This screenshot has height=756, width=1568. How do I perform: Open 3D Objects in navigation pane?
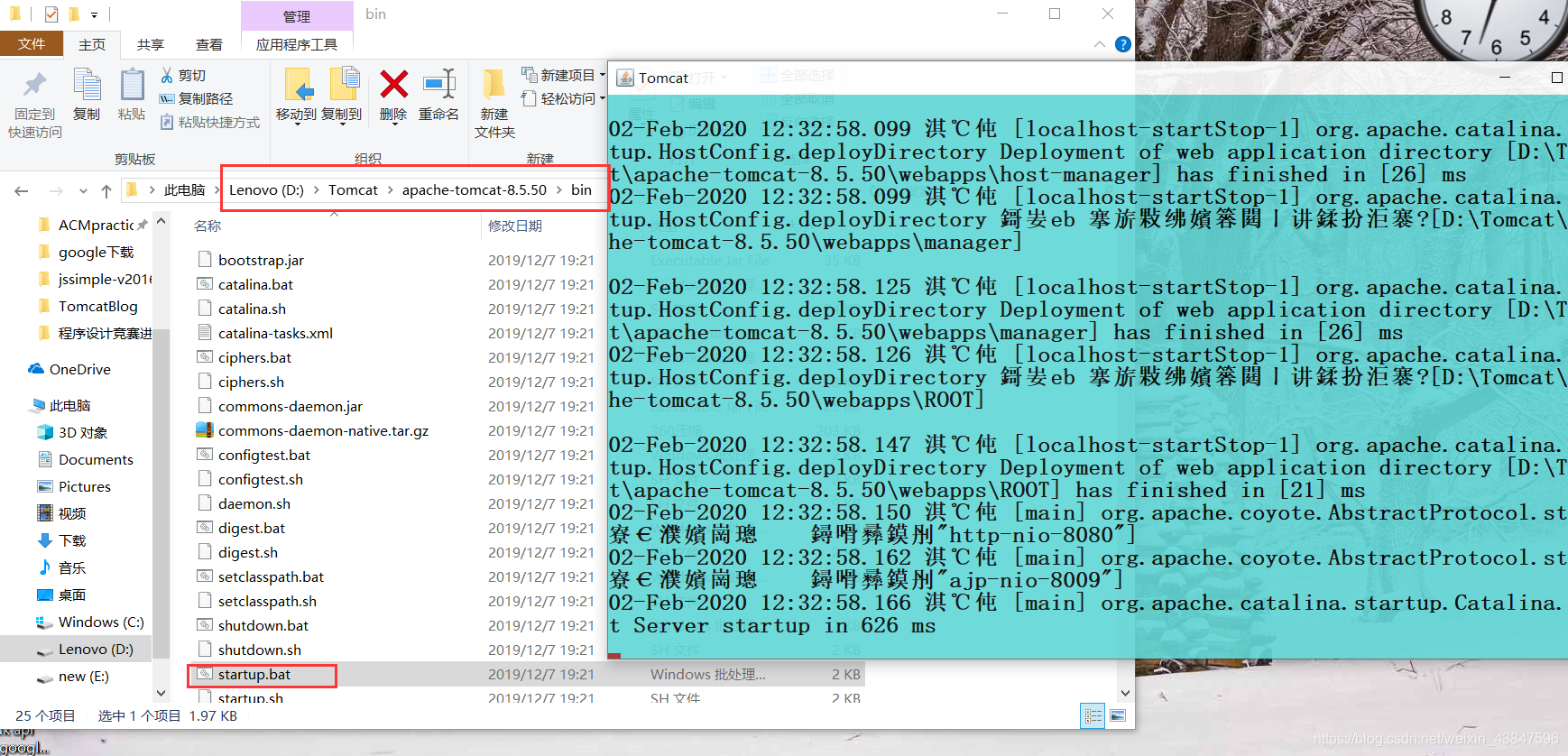(x=72, y=432)
